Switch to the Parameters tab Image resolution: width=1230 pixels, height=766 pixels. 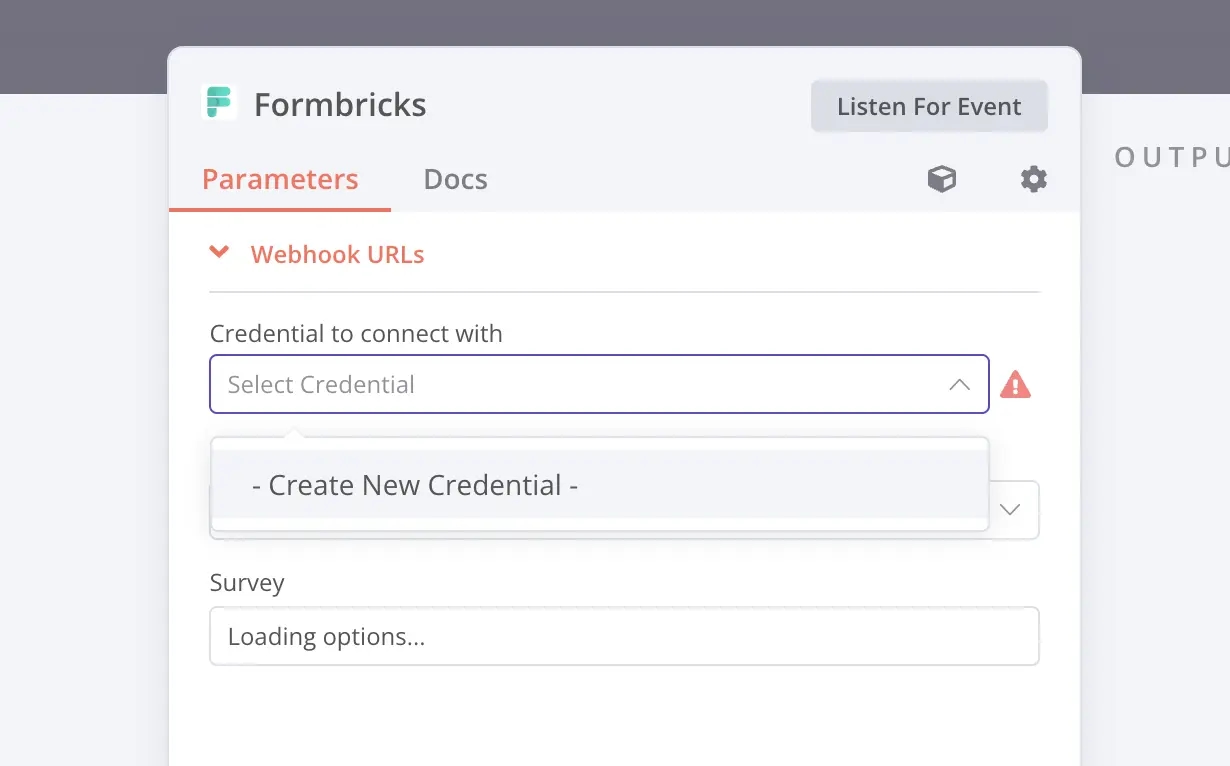point(280,180)
